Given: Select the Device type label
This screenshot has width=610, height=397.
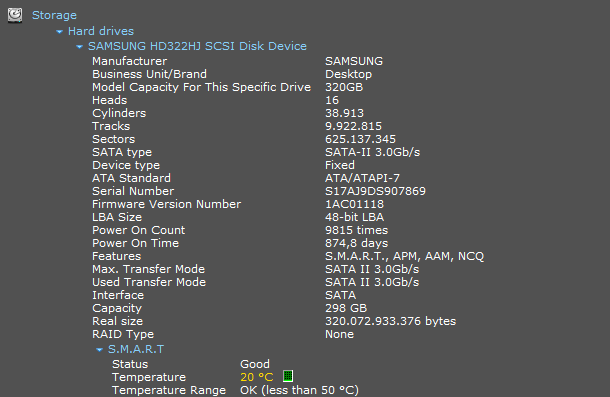Looking at the screenshot, I should 126,165.
